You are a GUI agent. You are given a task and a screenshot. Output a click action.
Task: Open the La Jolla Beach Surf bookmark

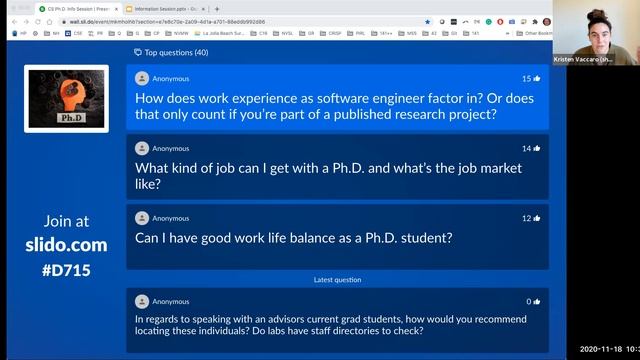click(x=220, y=33)
